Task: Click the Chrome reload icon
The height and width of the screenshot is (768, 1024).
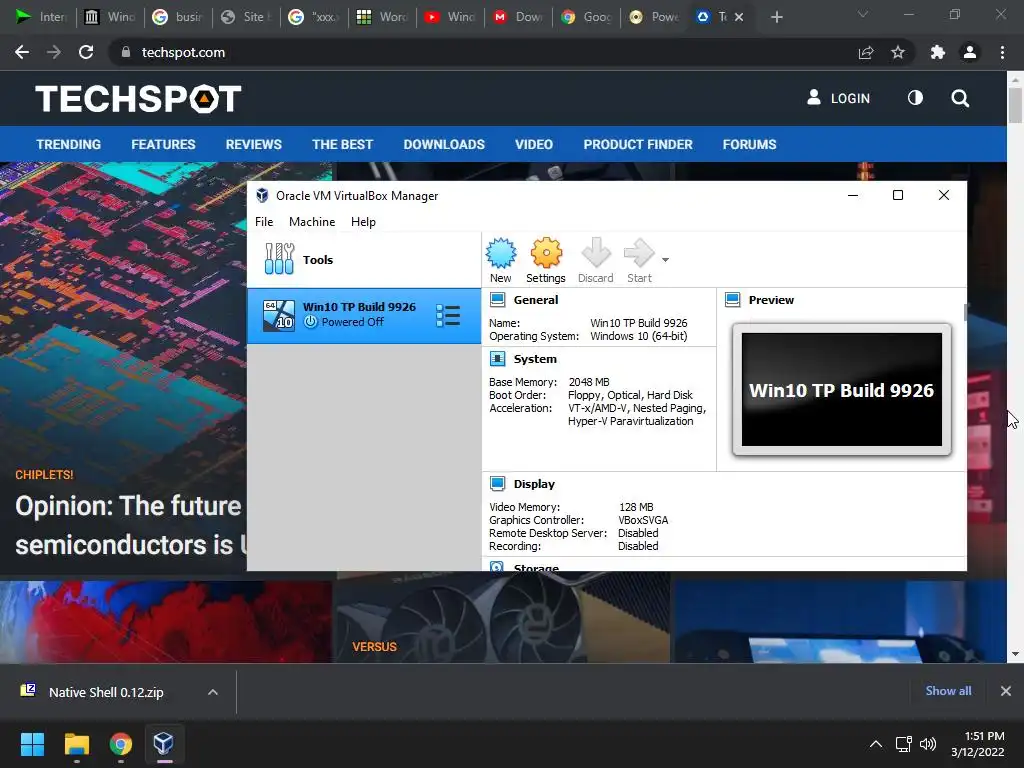Action: coord(86,52)
